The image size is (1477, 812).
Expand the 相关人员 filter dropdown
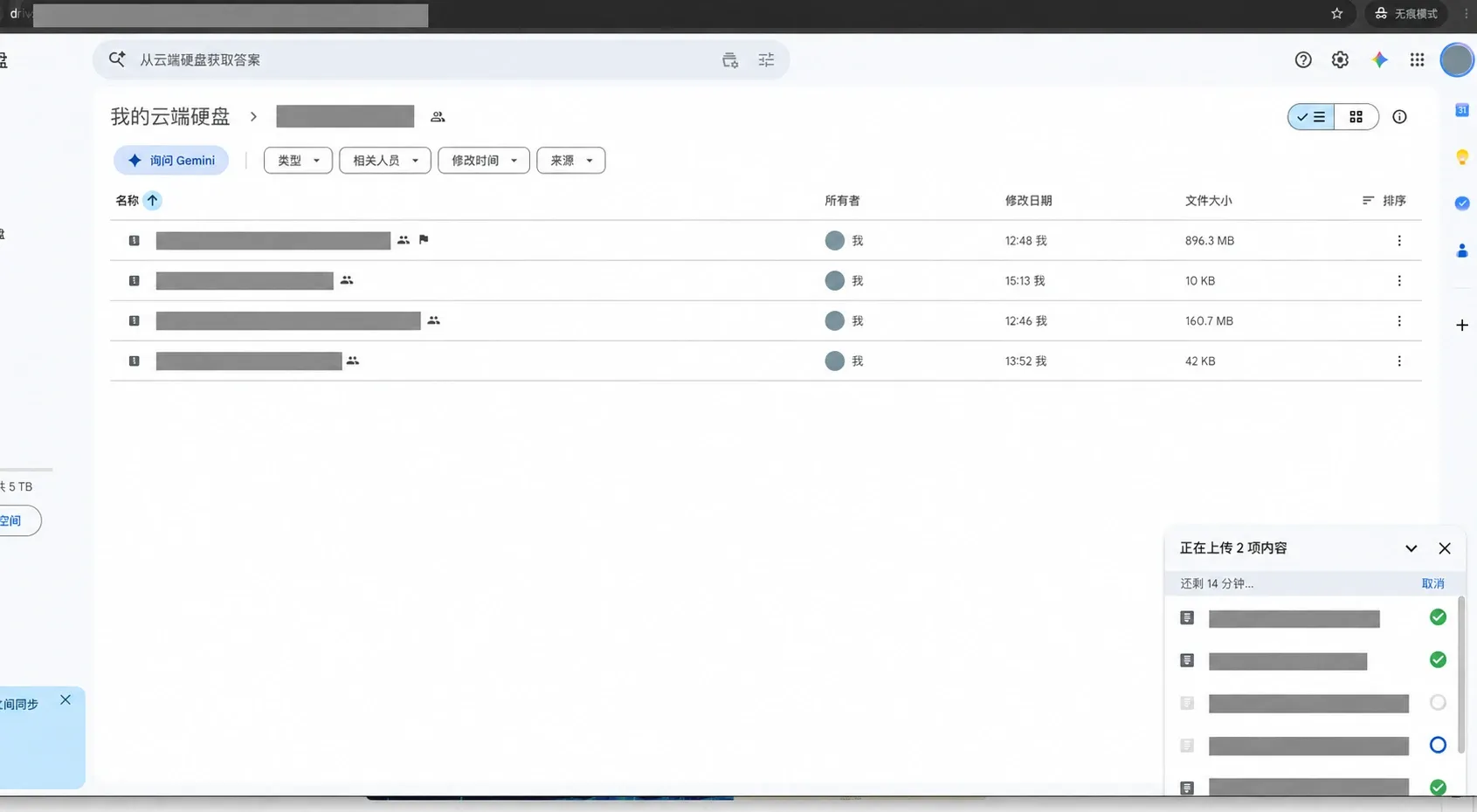[x=385, y=160]
